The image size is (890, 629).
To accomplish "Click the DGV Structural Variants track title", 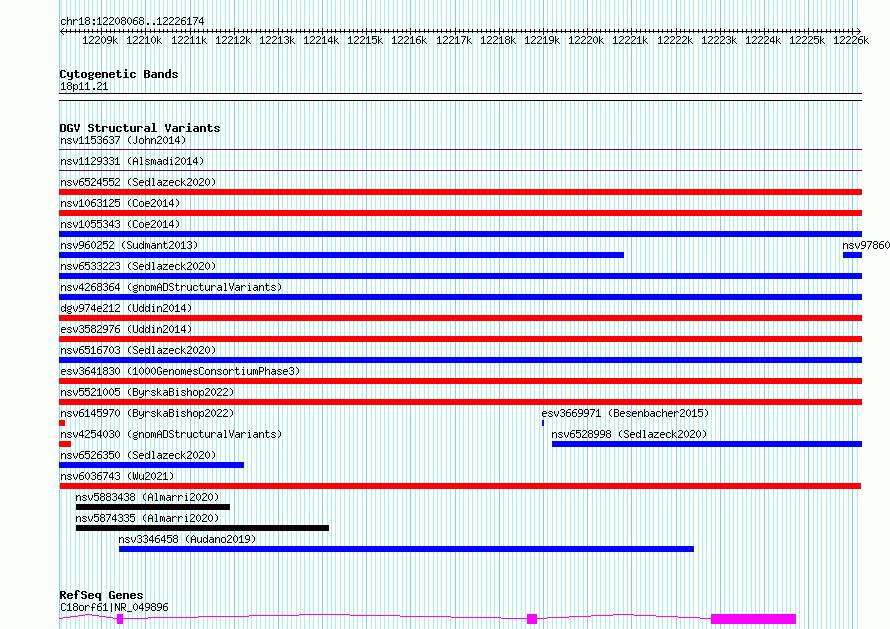I will pyautogui.click(x=140, y=128).
